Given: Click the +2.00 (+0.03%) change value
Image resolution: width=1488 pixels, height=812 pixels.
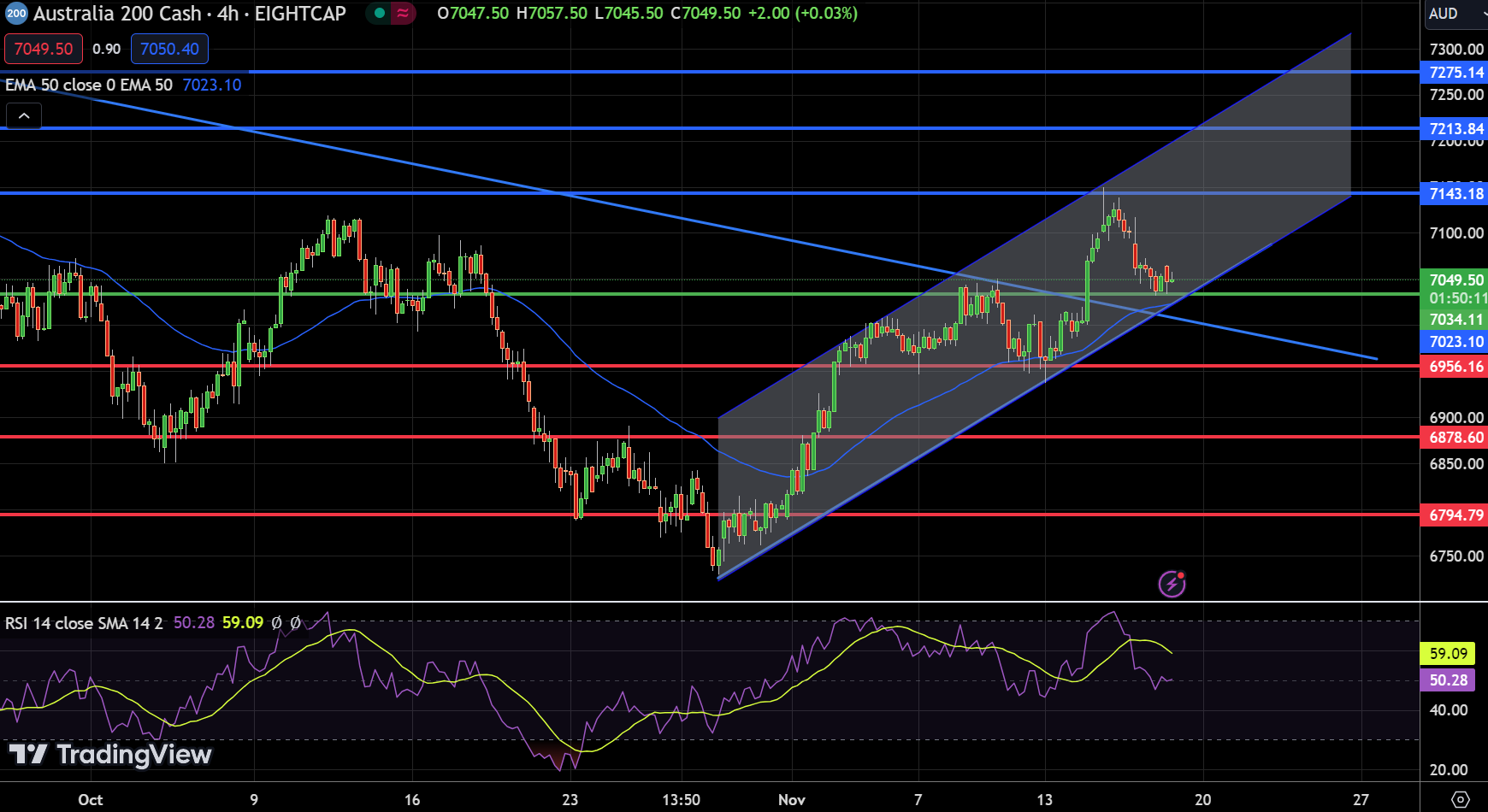Looking at the screenshot, I should click(x=802, y=14).
